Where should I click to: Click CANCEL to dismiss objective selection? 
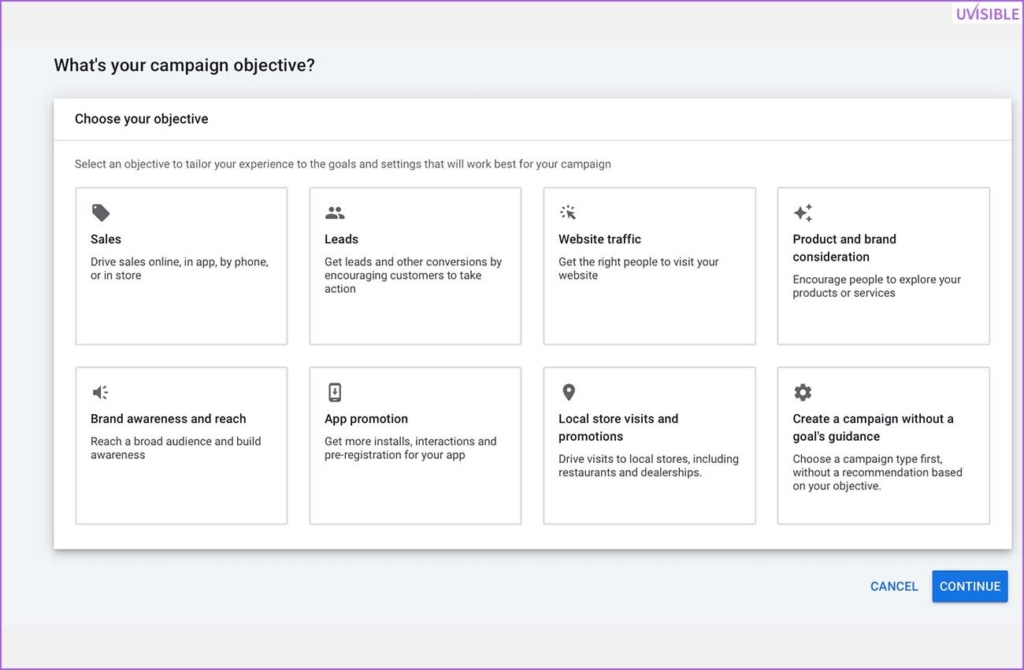(x=893, y=587)
